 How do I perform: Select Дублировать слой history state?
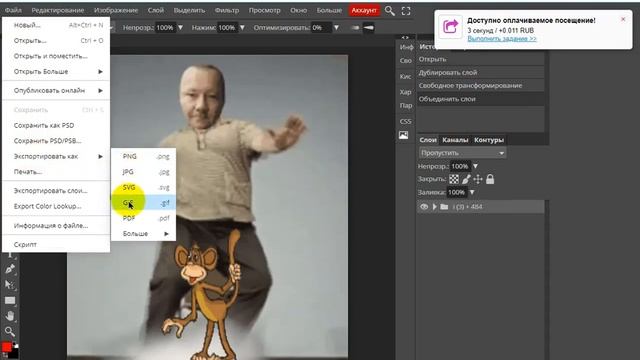point(480,73)
